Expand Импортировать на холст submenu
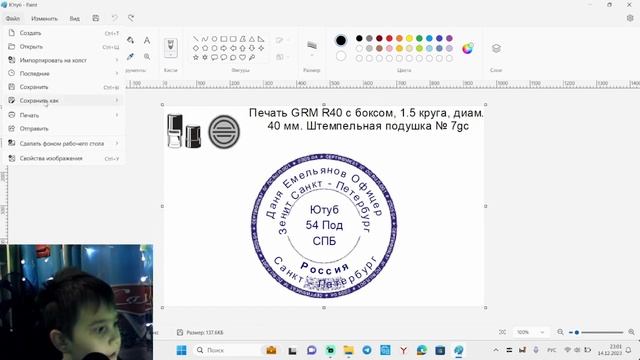The width and height of the screenshot is (640, 360). 116,60
